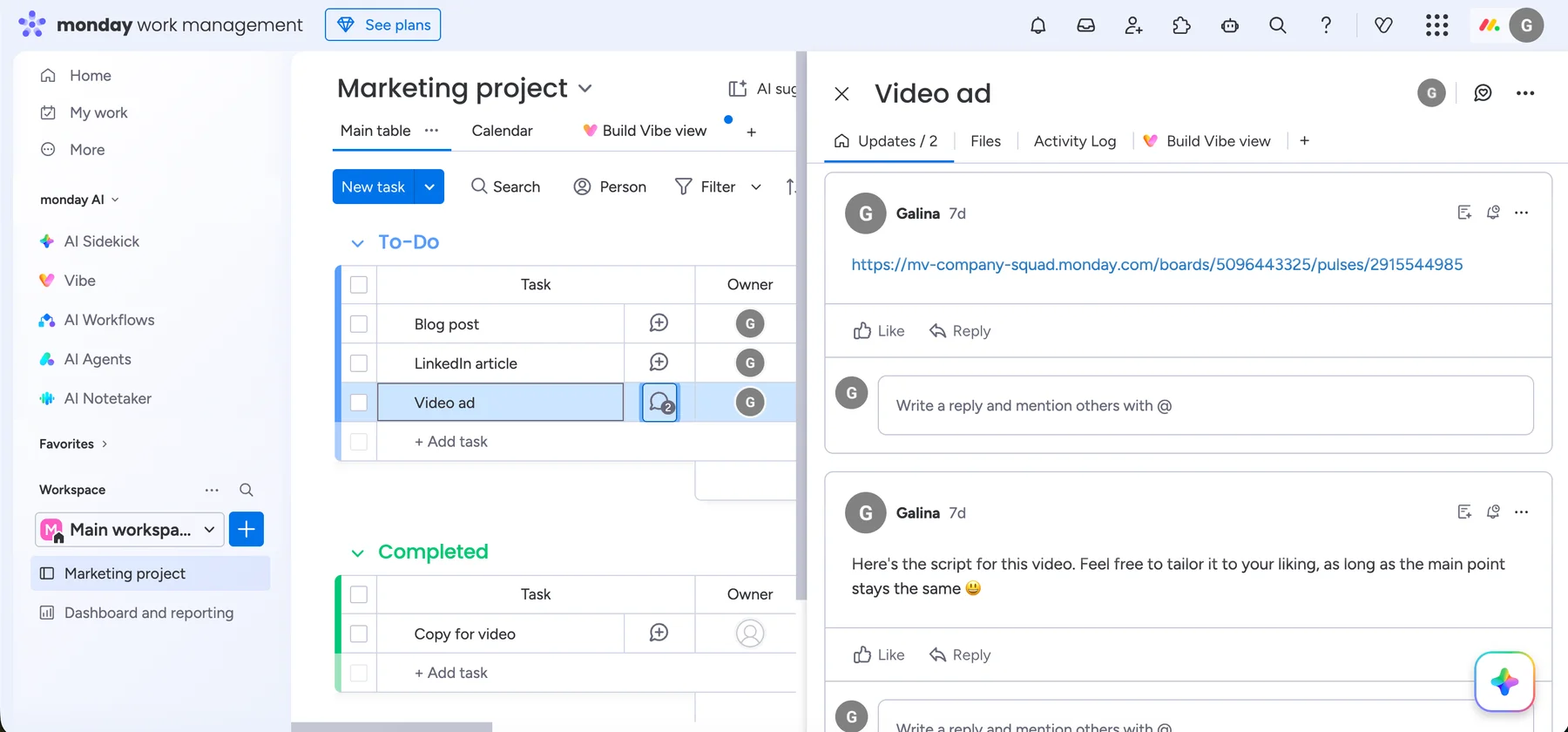Open the New task dropdown arrow
The image size is (1568, 732).
click(429, 186)
